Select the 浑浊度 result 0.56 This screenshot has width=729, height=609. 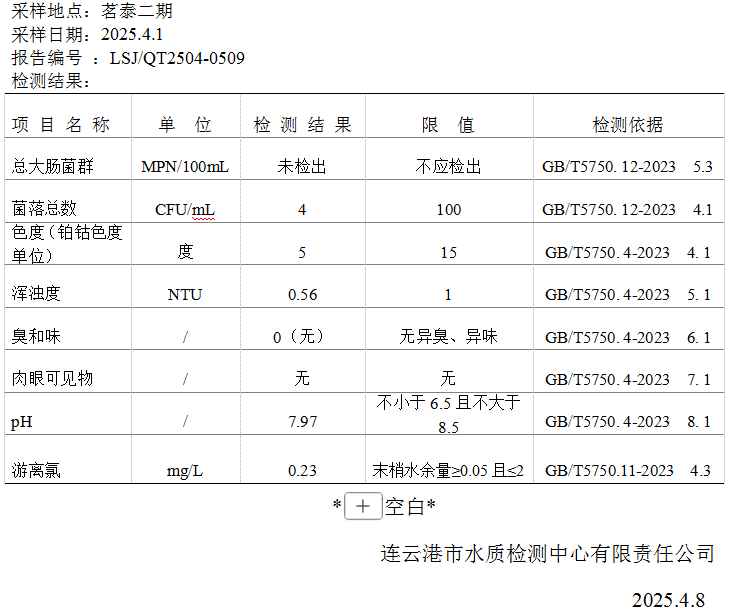click(x=302, y=294)
